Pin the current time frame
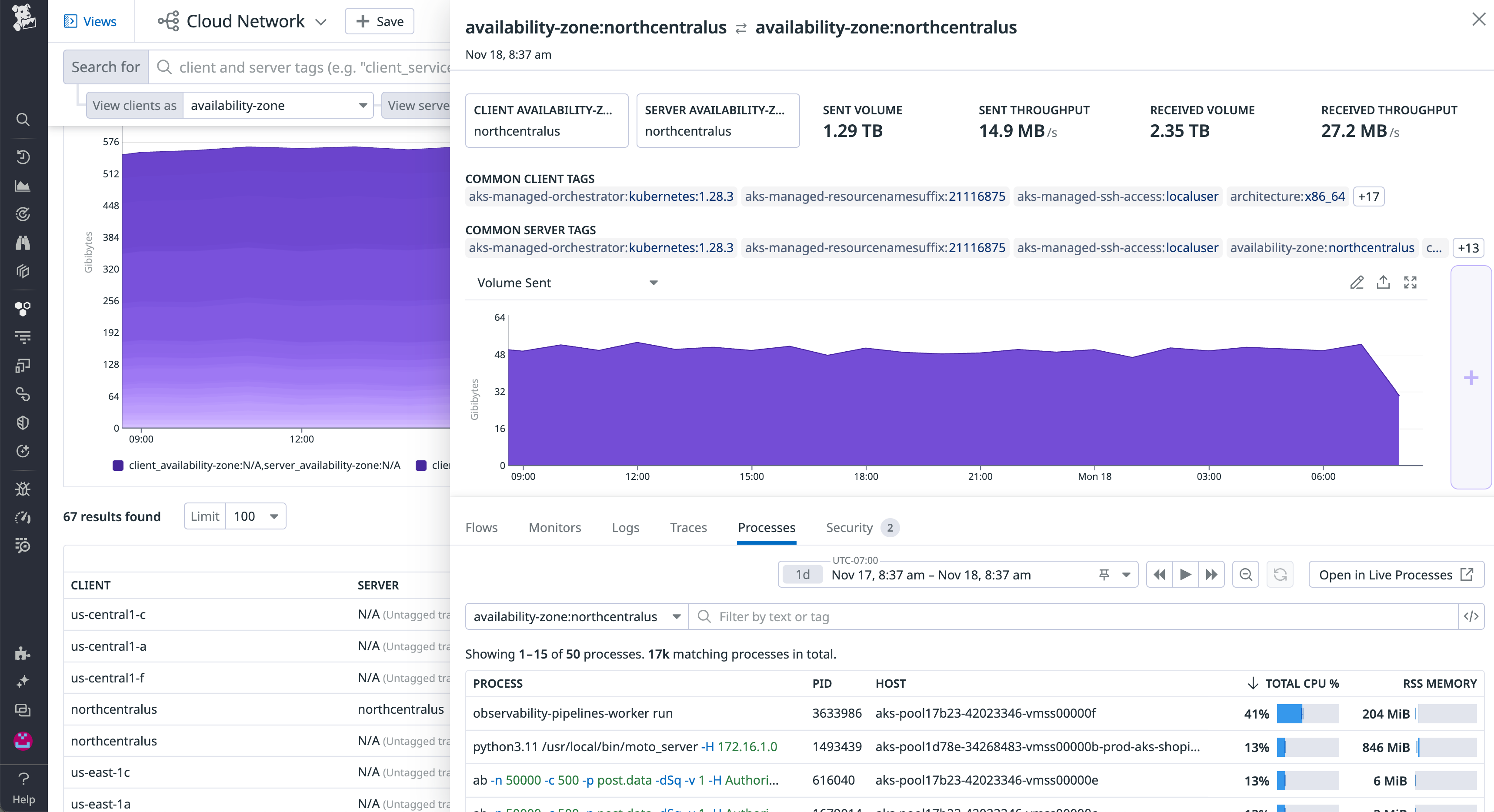 click(x=1104, y=574)
